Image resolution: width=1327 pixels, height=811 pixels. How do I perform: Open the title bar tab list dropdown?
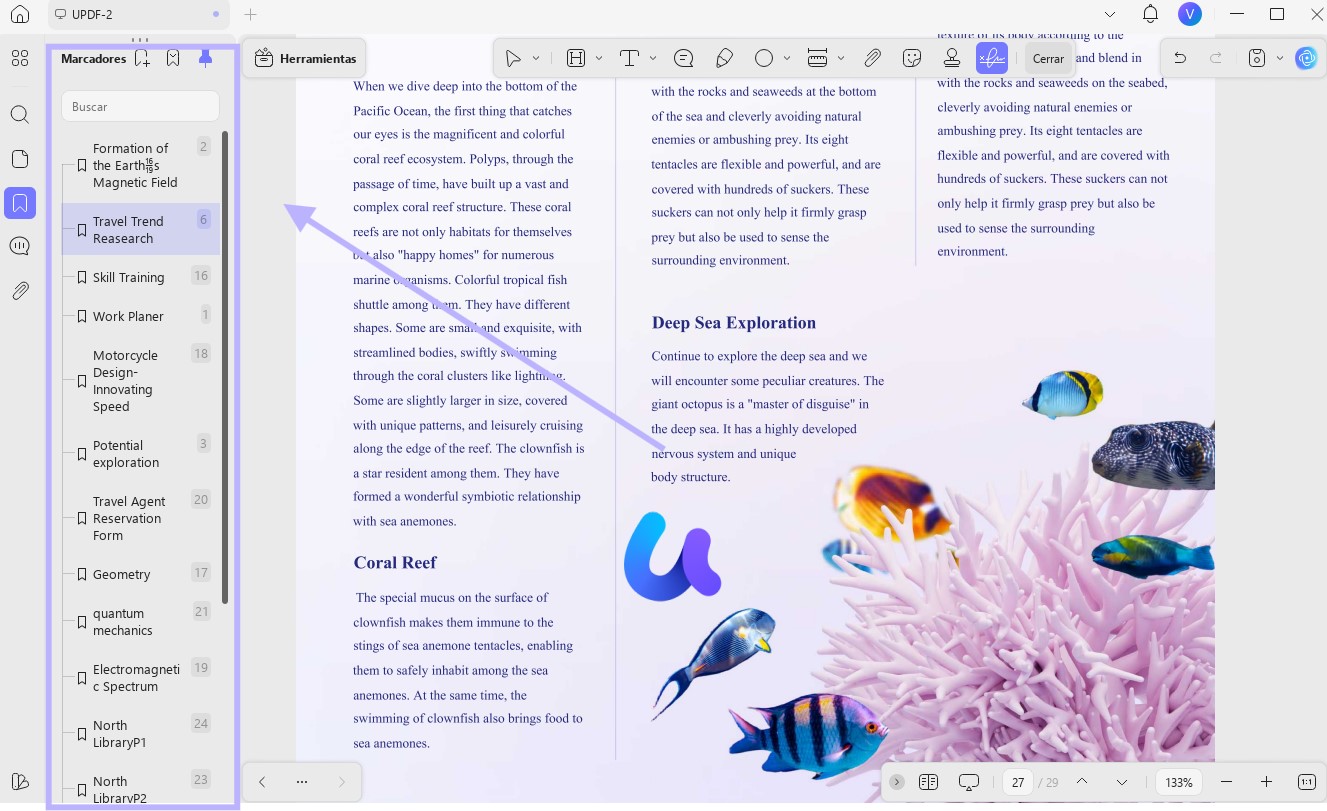(x=1109, y=14)
